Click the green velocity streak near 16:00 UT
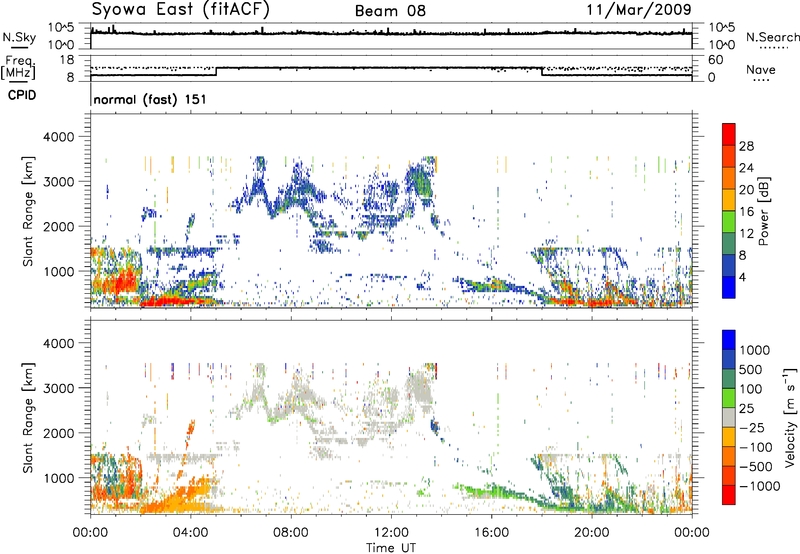 click(x=492, y=492)
